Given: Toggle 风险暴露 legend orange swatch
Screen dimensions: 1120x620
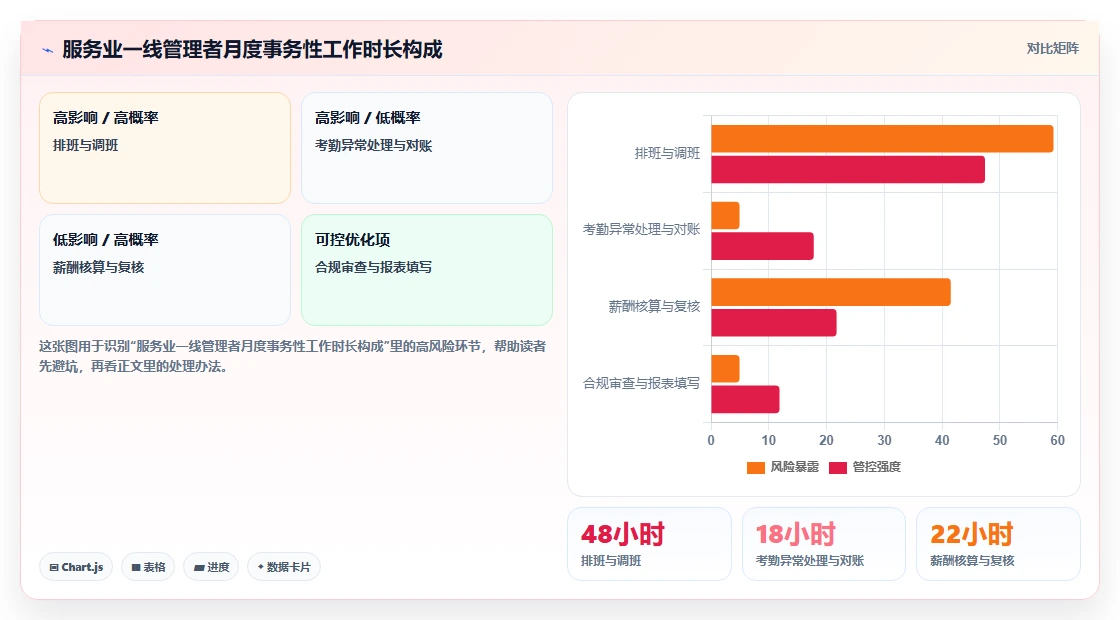Looking at the screenshot, I should pos(756,468).
